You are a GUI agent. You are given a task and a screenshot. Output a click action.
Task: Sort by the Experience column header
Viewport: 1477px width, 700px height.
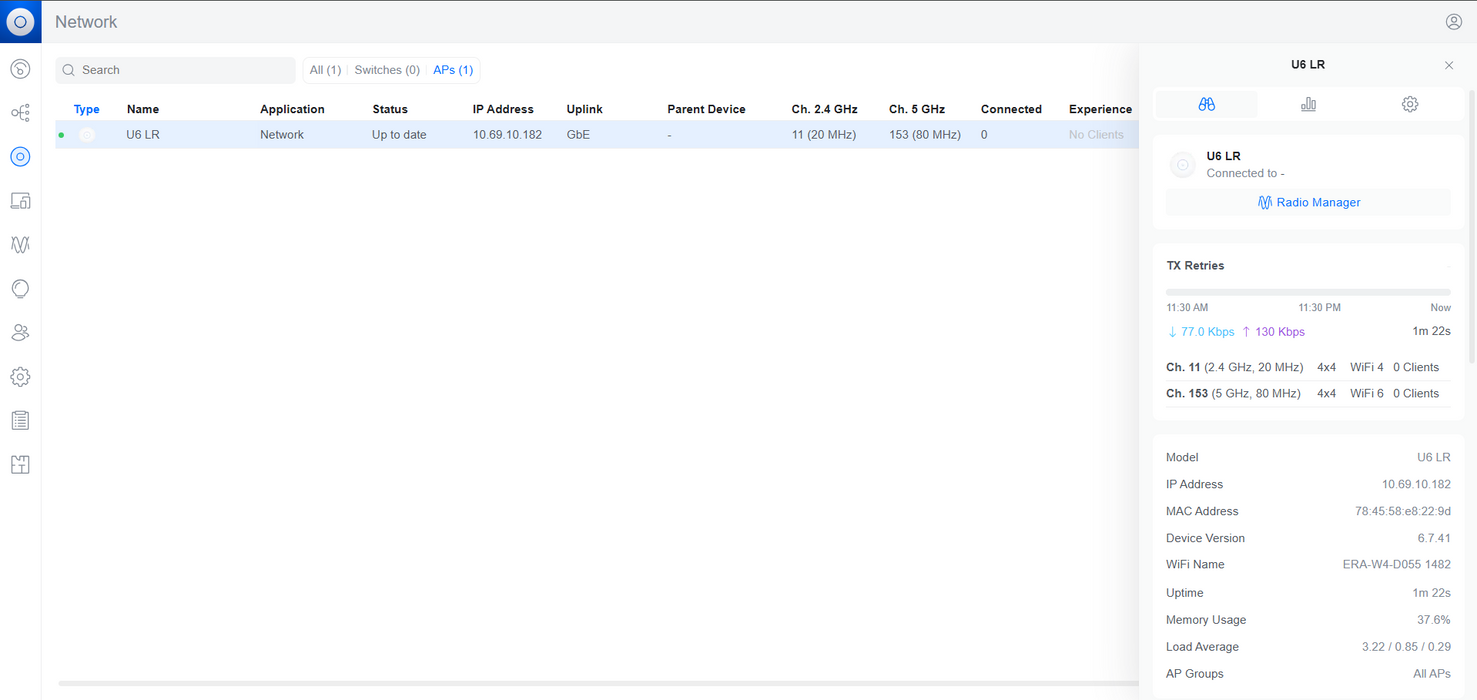coord(1100,109)
